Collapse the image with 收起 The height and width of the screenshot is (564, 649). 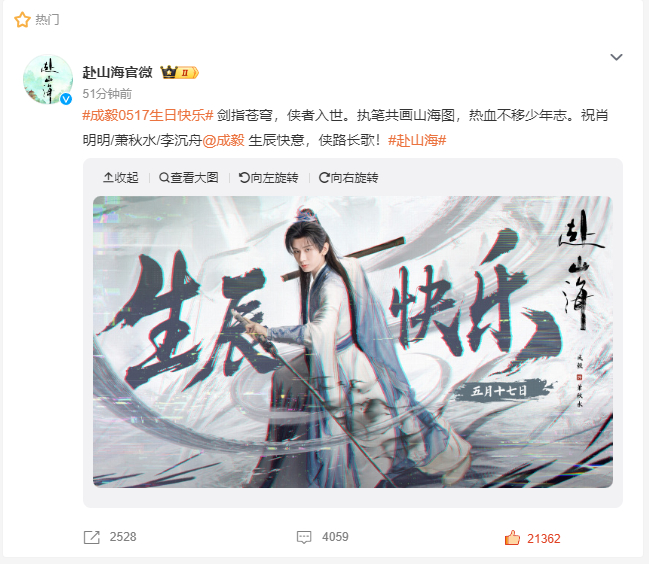point(120,178)
